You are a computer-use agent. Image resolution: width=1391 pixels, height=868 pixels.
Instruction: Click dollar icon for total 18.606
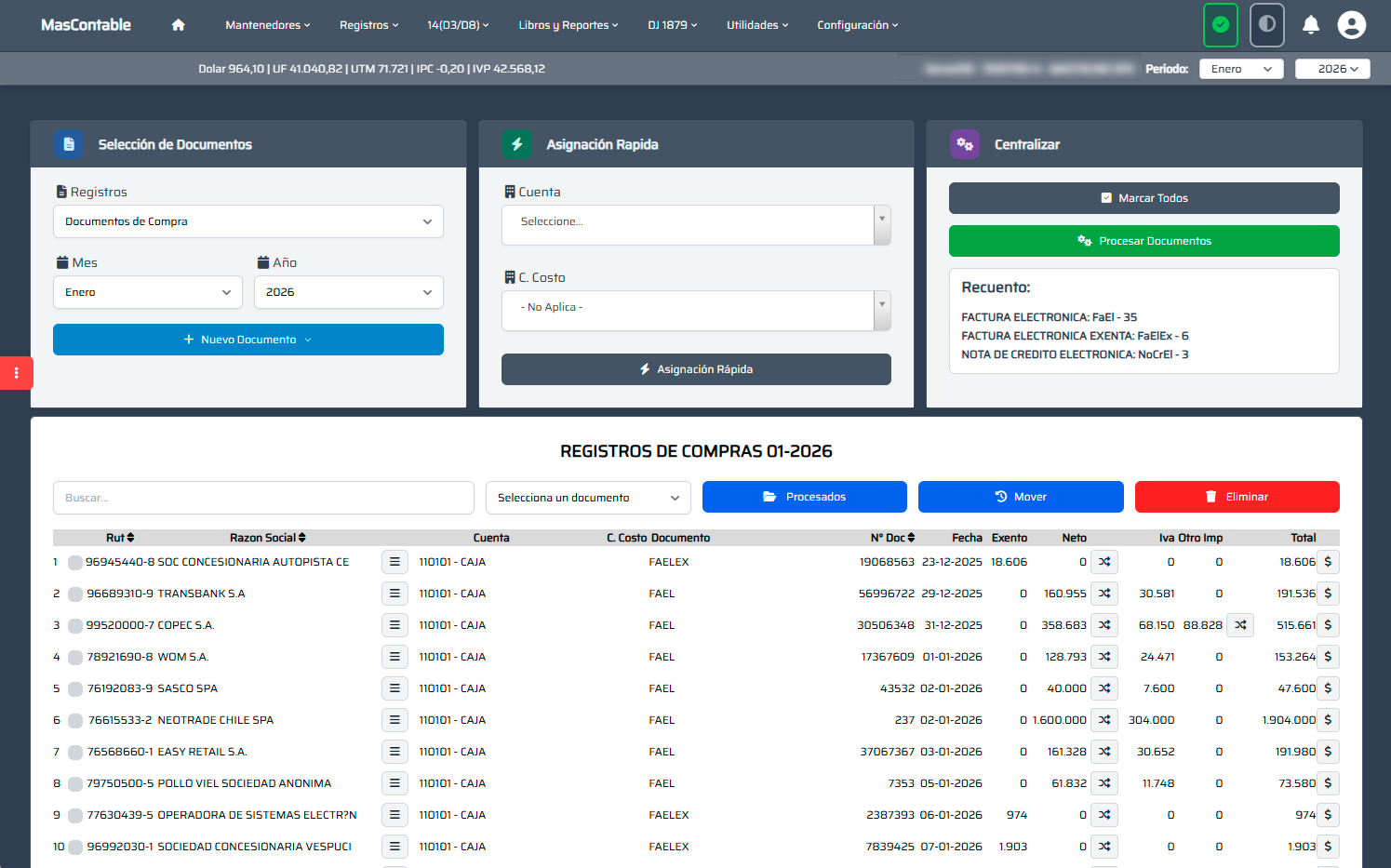pyautogui.click(x=1328, y=562)
